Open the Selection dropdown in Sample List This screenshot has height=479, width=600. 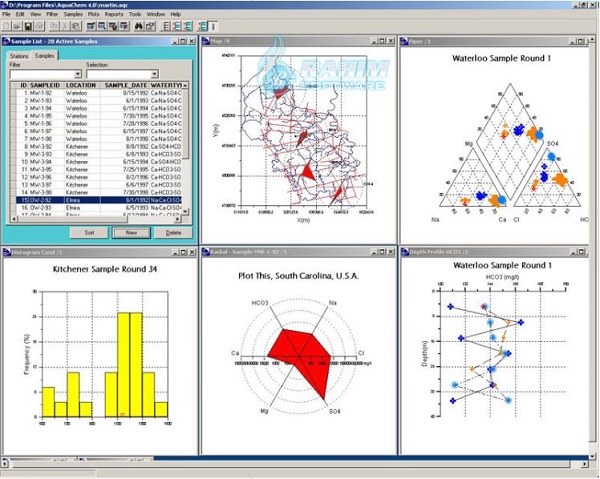(x=154, y=74)
